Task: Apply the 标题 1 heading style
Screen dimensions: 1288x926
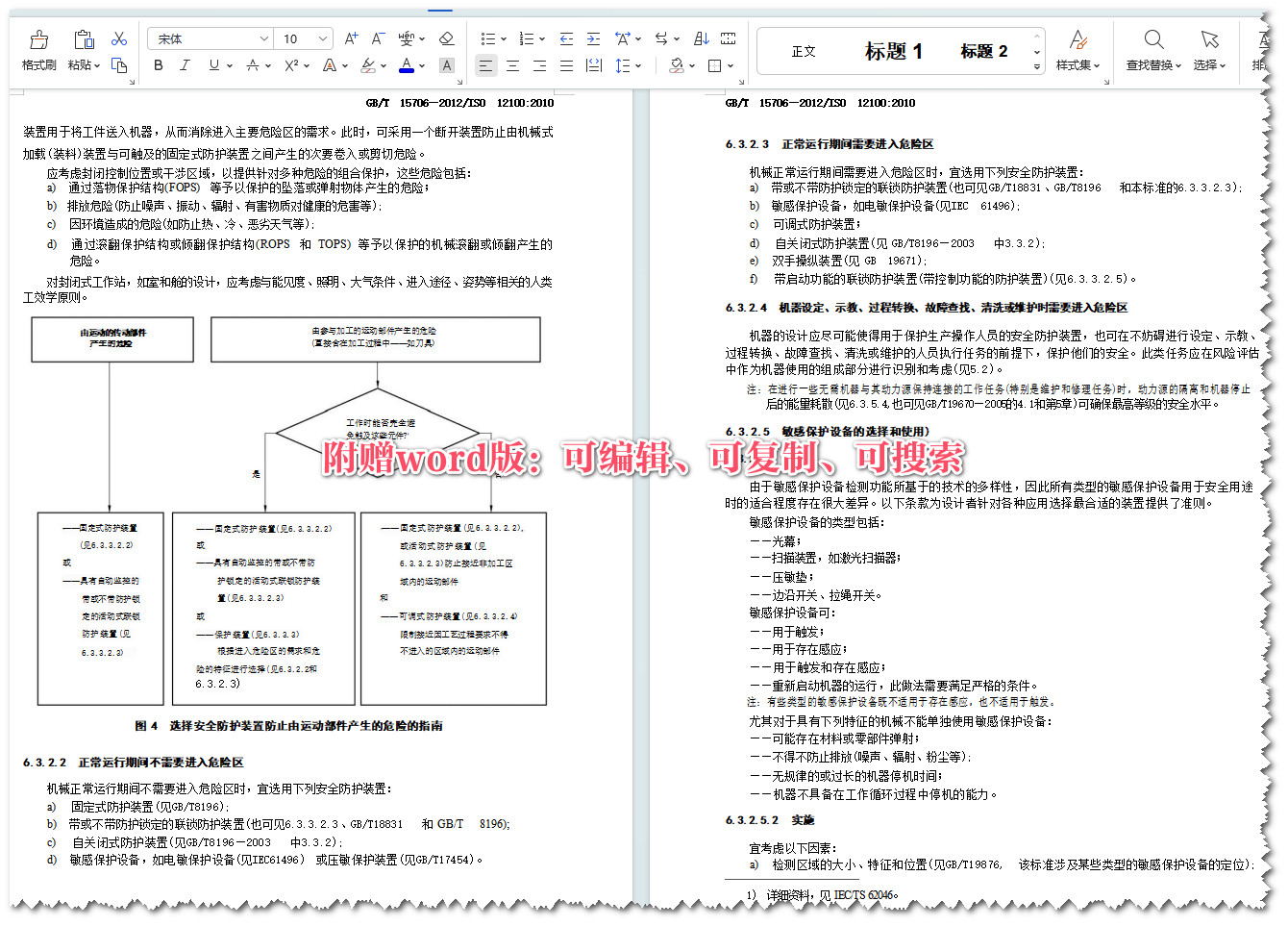Action: [x=894, y=50]
